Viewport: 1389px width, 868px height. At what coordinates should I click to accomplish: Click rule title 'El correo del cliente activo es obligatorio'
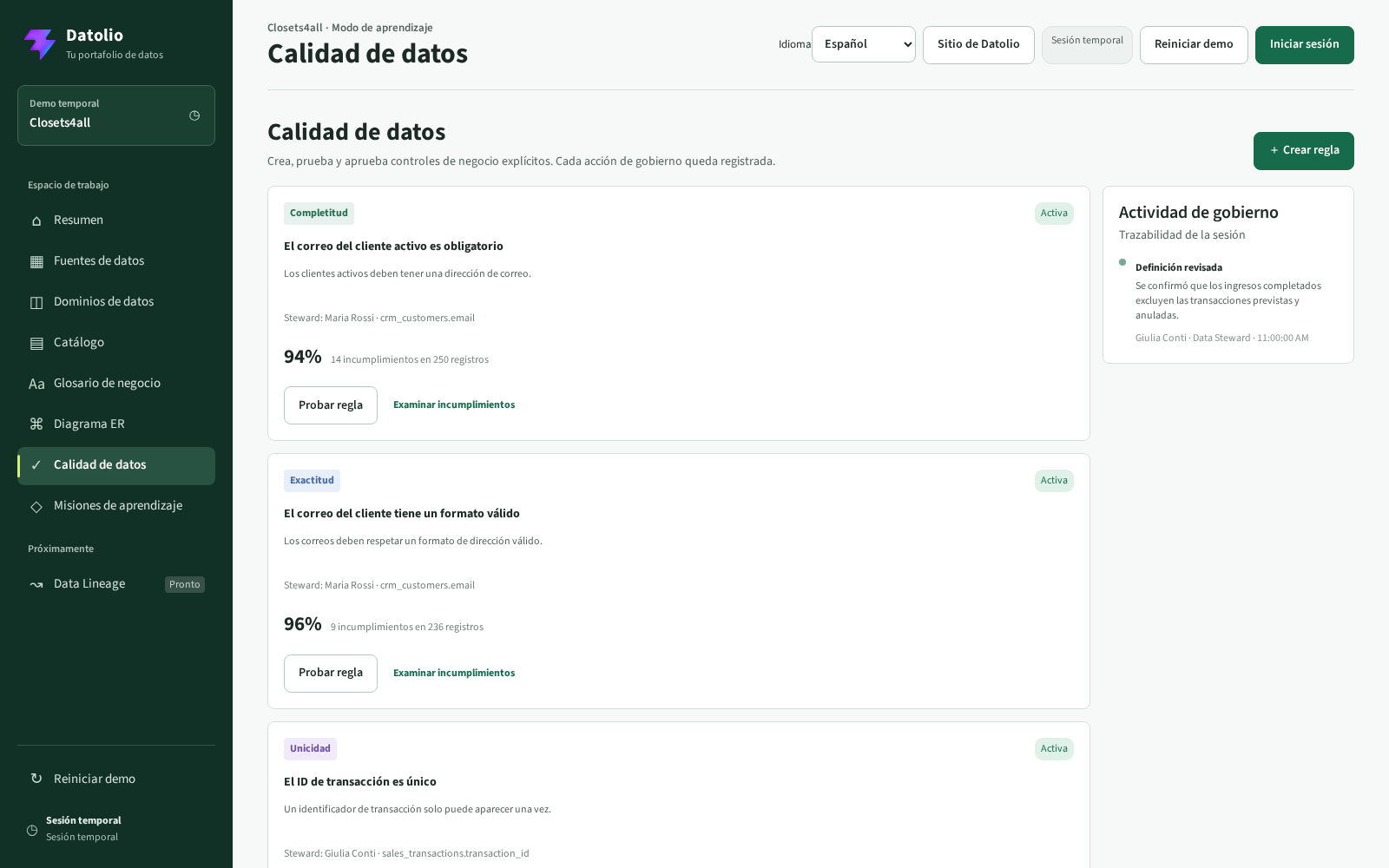393,247
